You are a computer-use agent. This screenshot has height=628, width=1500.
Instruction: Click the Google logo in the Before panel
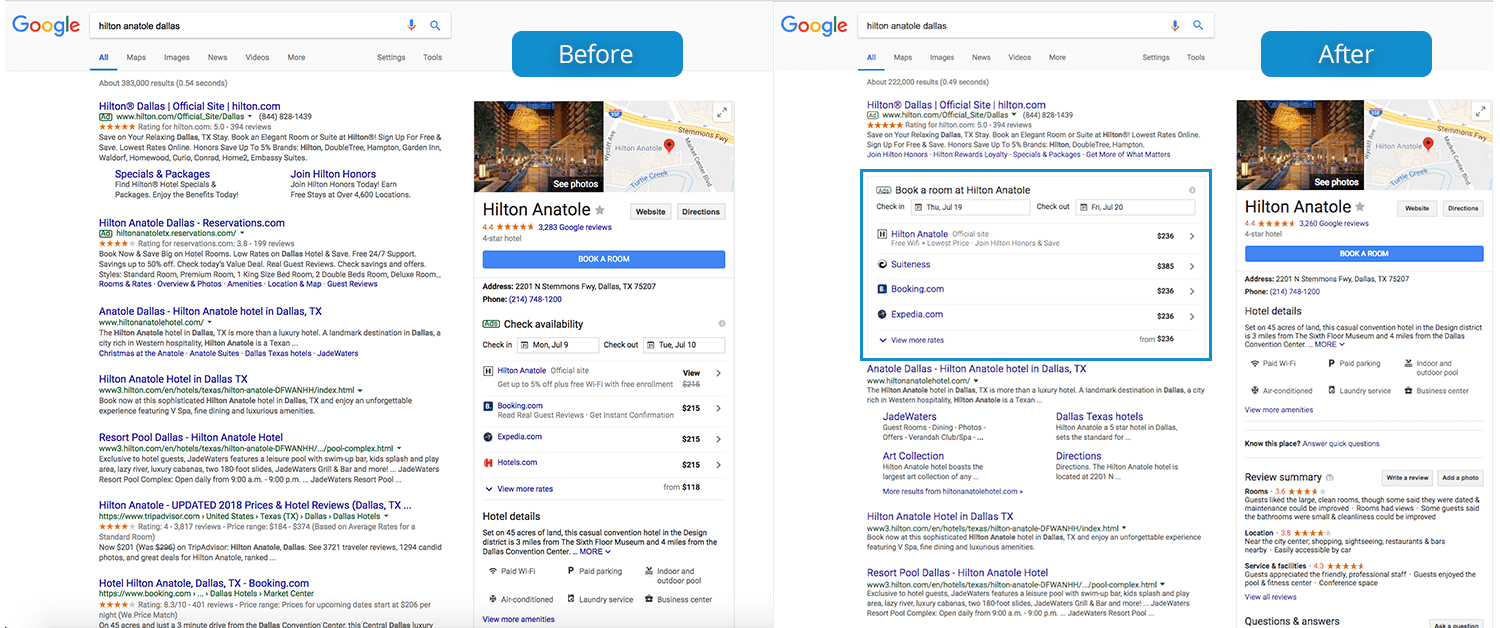point(46,26)
